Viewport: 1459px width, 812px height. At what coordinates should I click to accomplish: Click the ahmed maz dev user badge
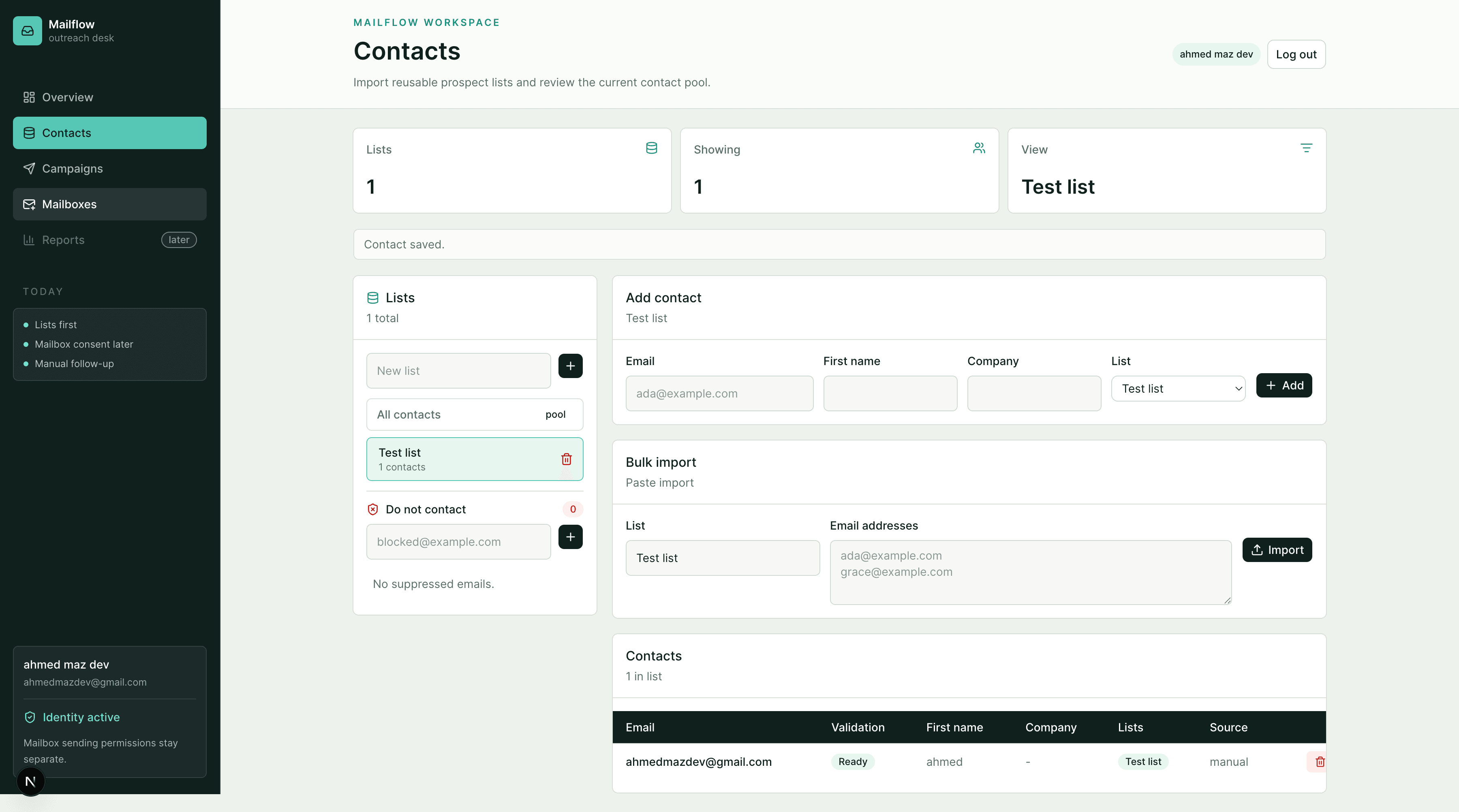coord(1216,54)
